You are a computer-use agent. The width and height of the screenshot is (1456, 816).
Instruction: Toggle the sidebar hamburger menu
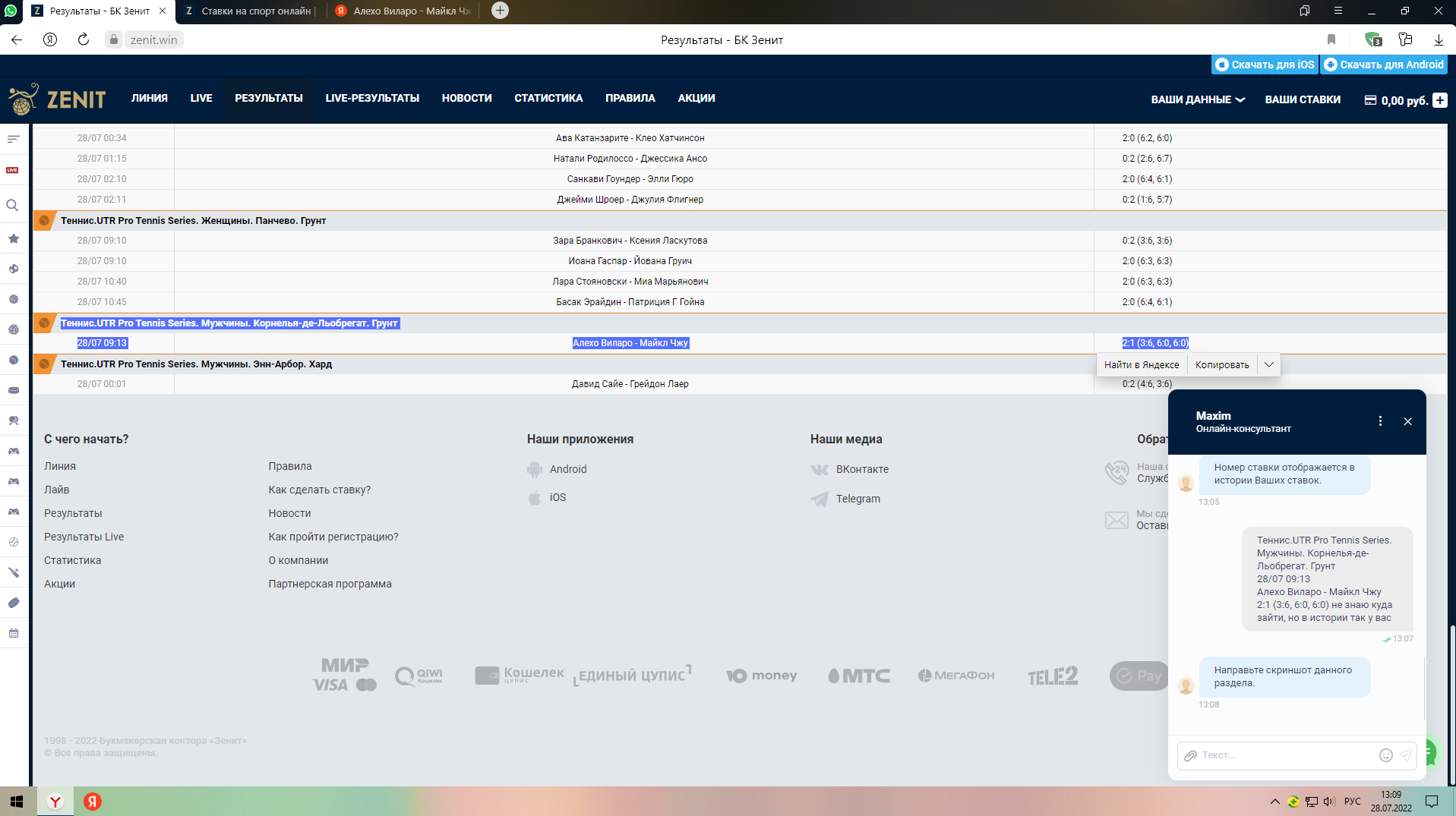pos(13,139)
